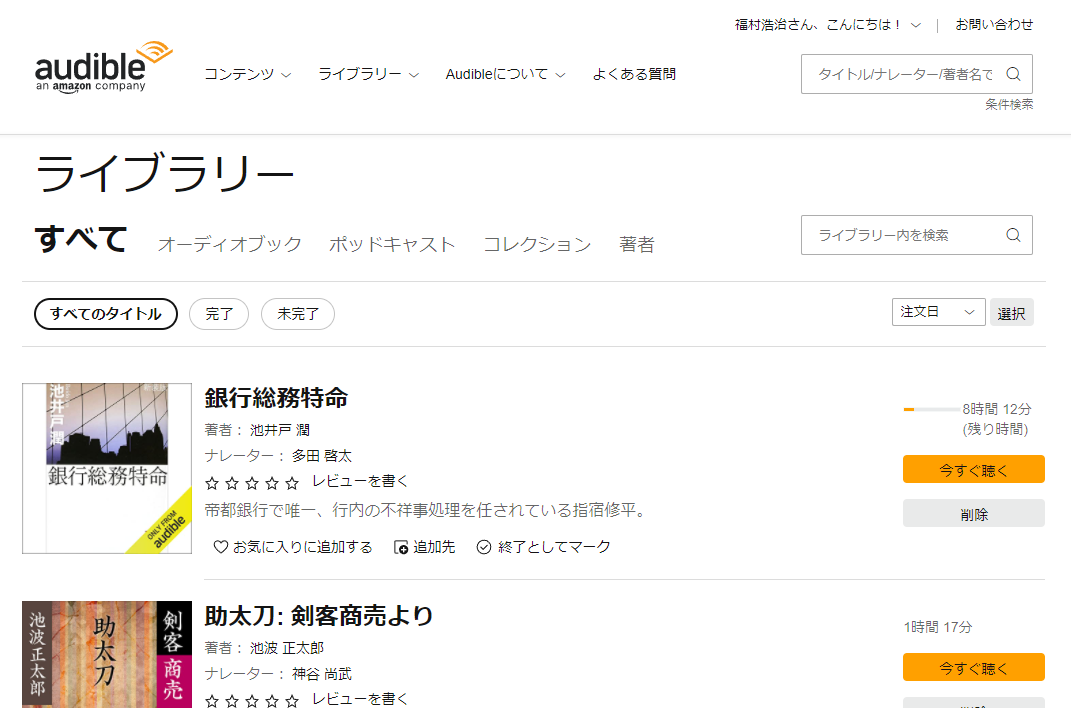Open the 銀行総務特命 cover thumbnail
This screenshot has height=708, width=1071.
pos(107,468)
